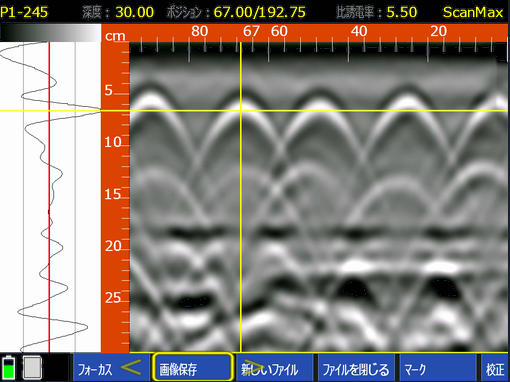Click the P1-245 file label

(x=24, y=12)
